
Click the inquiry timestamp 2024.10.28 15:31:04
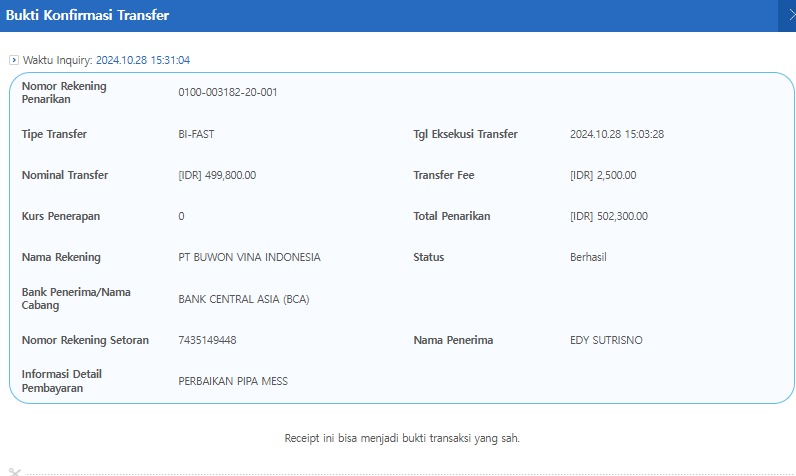point(142,60)
